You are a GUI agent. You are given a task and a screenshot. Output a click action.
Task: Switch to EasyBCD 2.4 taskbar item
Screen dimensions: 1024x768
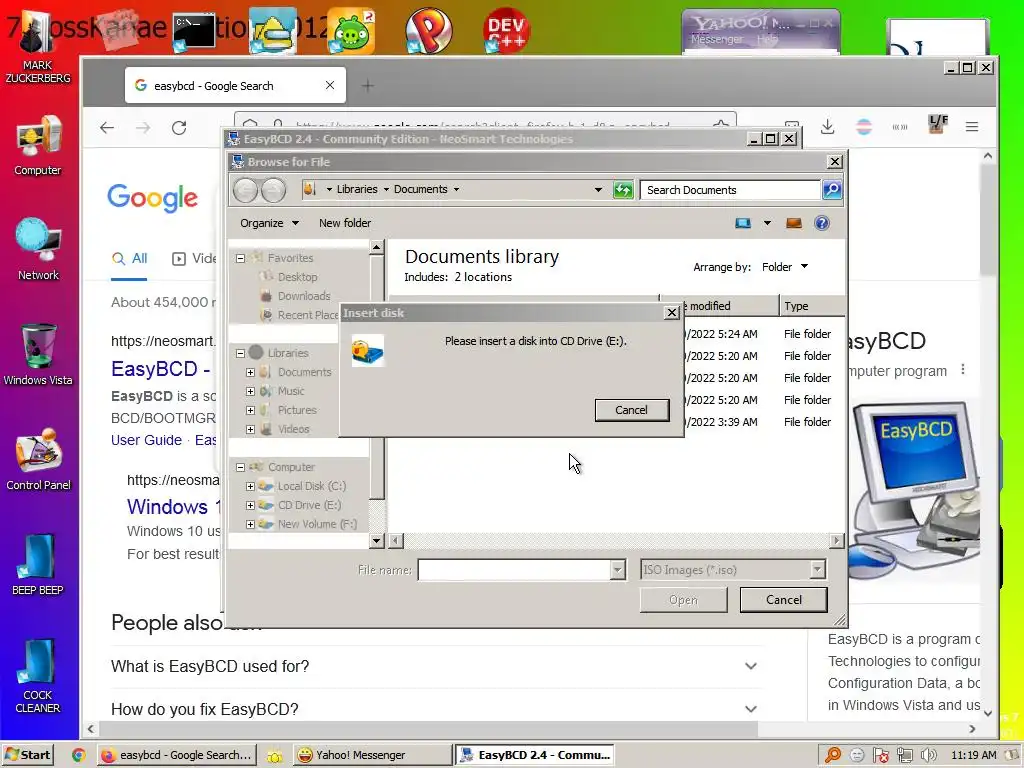[536, 755]
